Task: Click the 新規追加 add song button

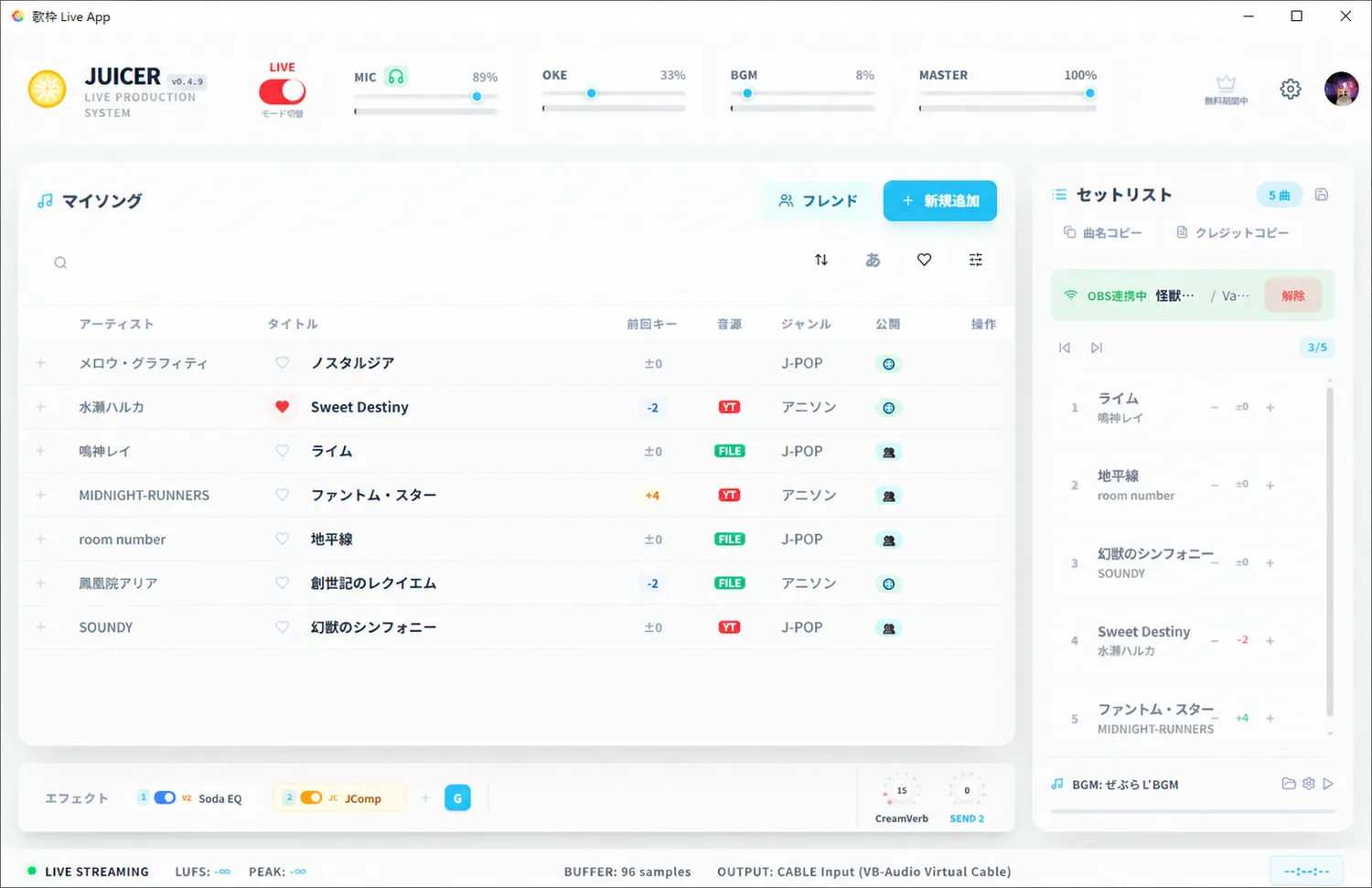Action: (939, 200)
